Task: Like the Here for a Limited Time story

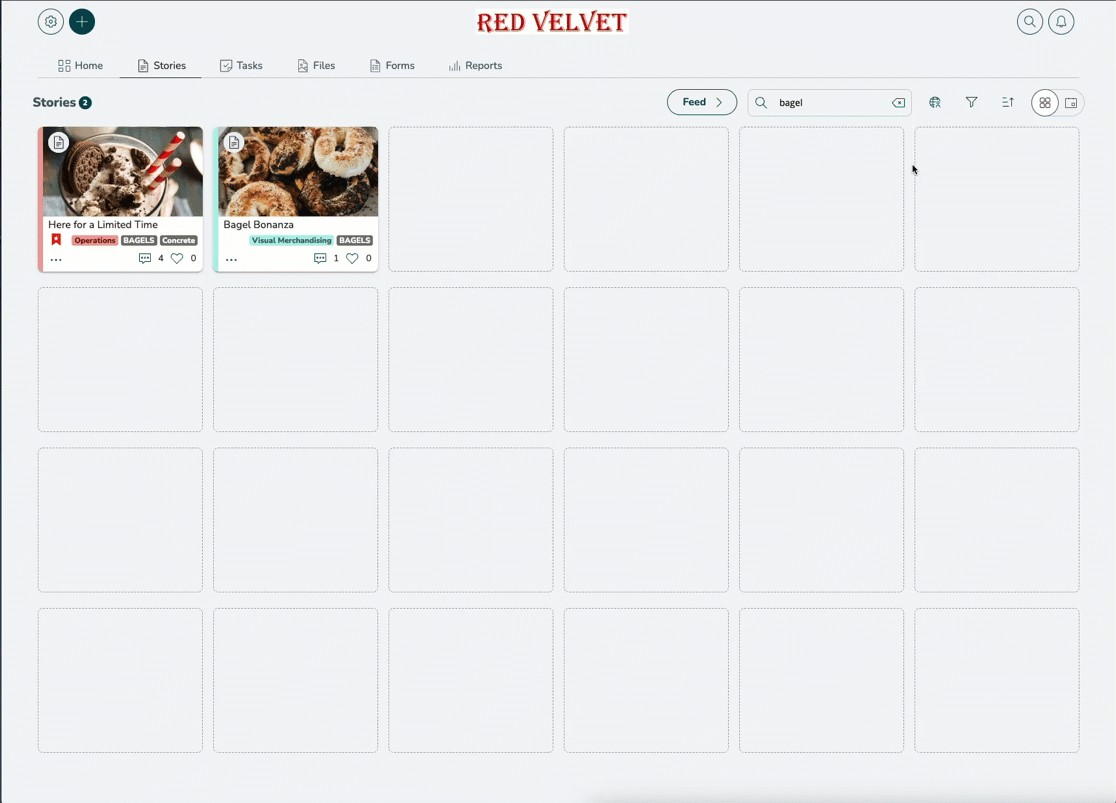Action: tap(177, 258)
